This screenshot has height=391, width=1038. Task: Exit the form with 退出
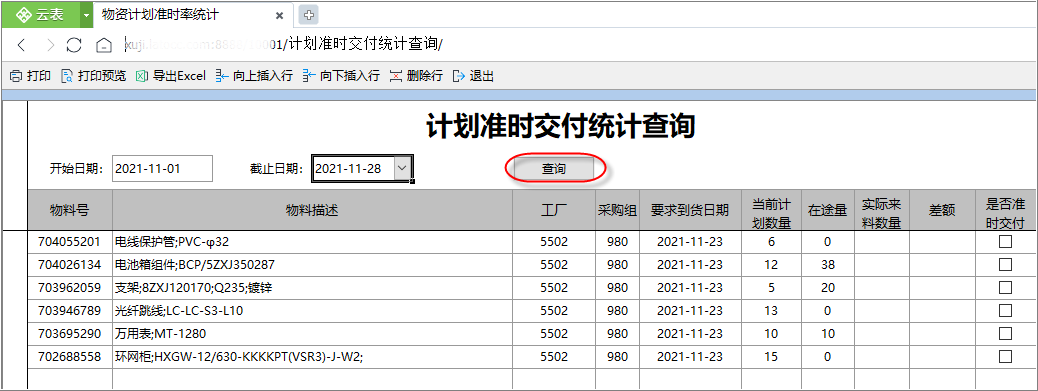point(473,76)
